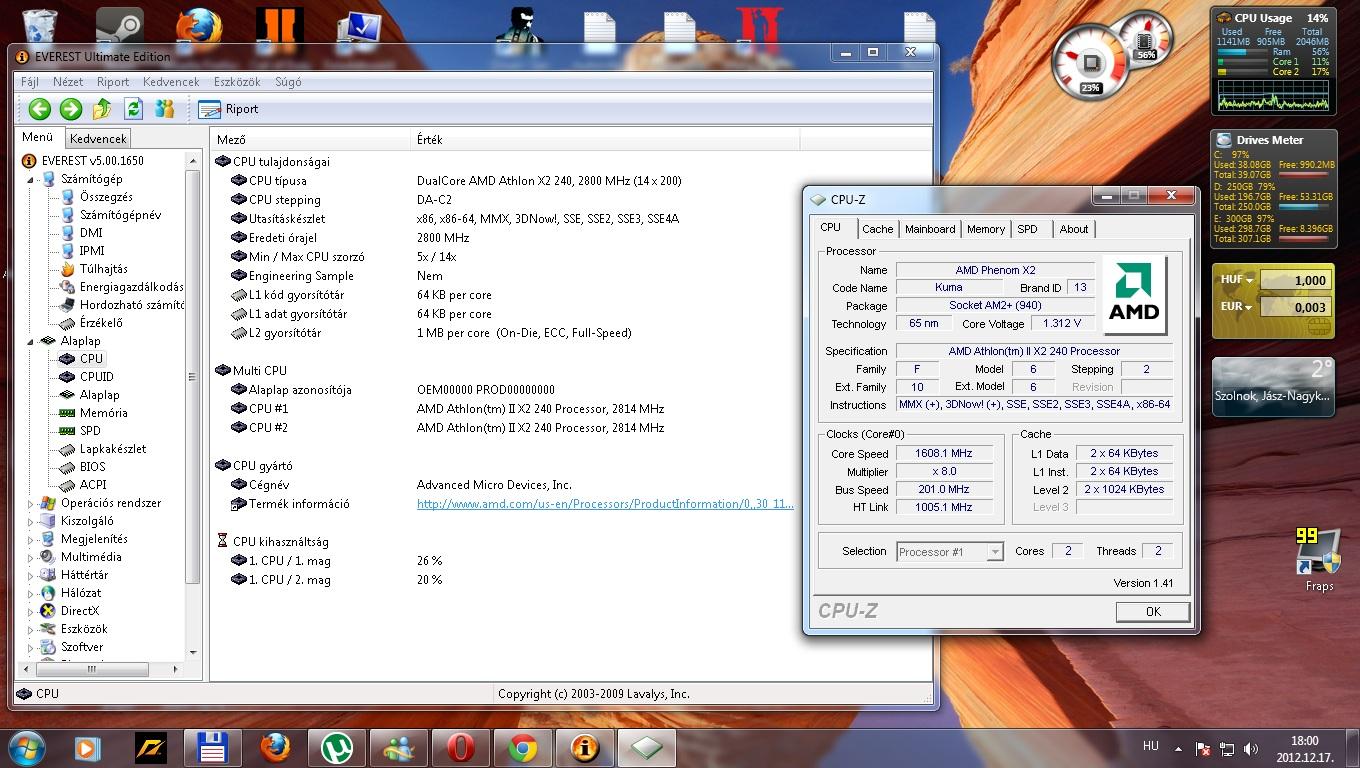This screenshot has height=768, width=1360.
Task: Click the green Back arrow in EVEREST toolbar
Action: 39,109
